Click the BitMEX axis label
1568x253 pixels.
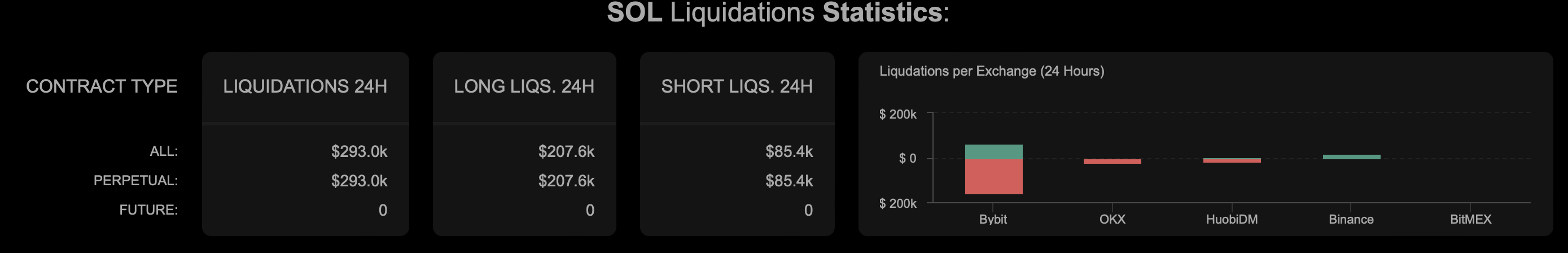click(x=1470, y=220)
